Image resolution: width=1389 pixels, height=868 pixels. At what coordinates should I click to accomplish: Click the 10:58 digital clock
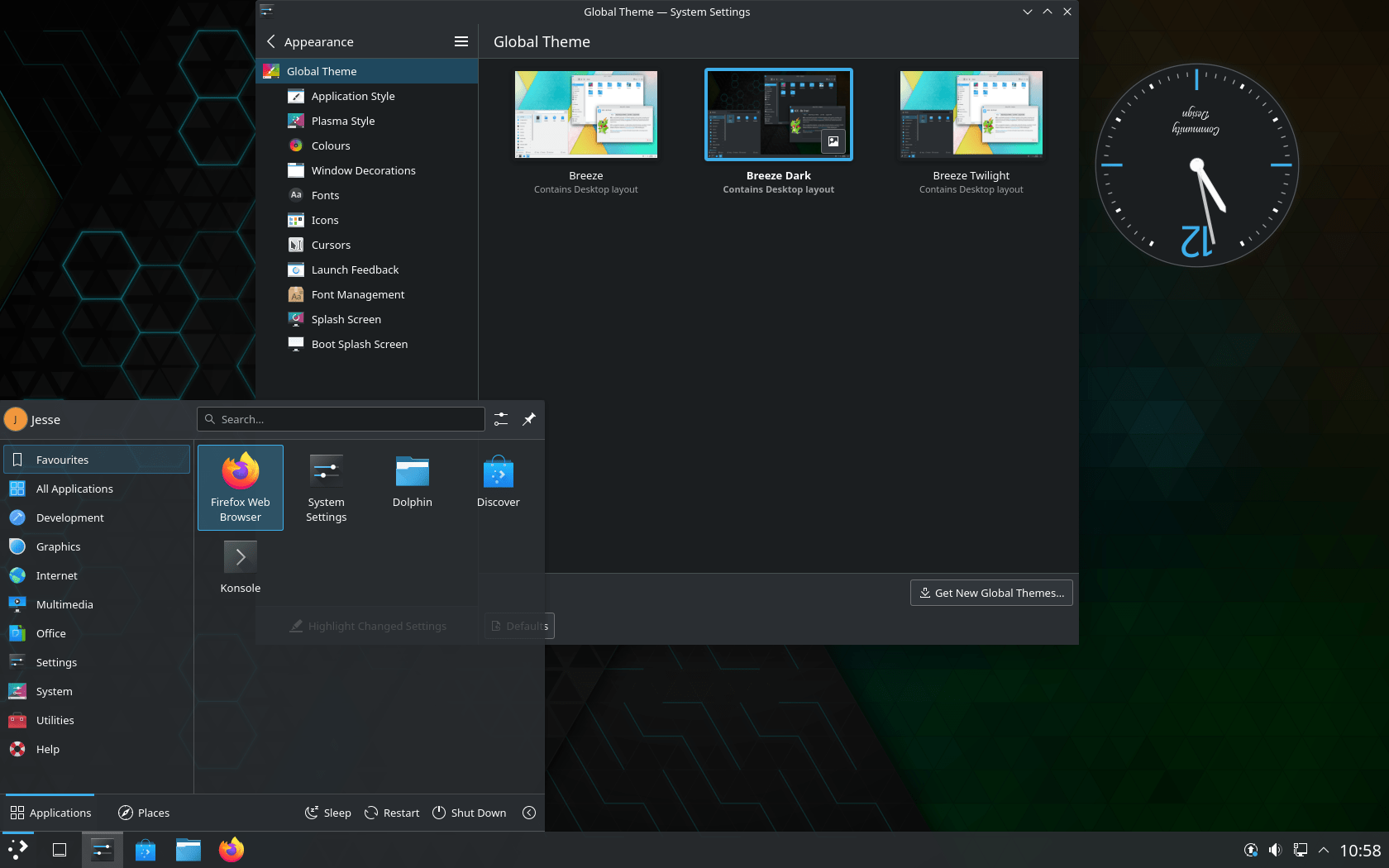1360,850
